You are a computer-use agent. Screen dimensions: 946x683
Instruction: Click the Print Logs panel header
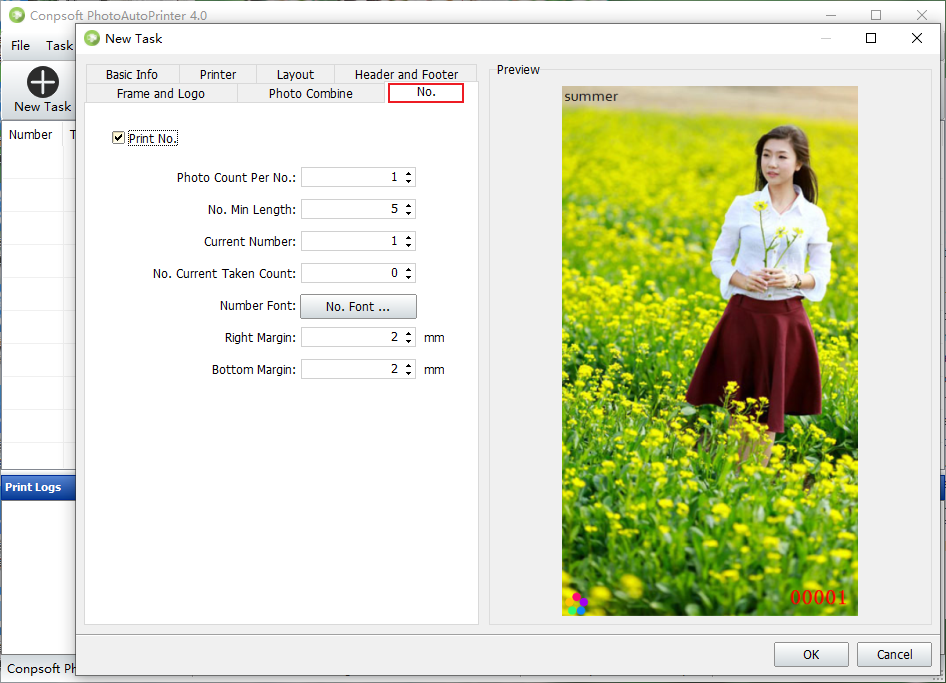39,487
